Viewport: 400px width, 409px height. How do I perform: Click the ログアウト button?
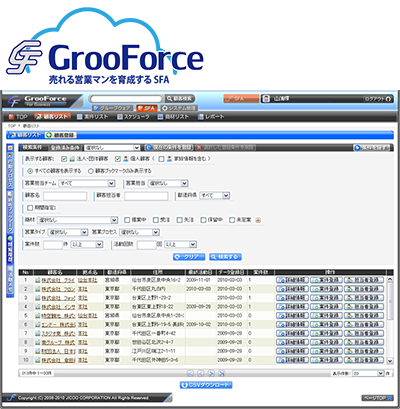(378, 99)
